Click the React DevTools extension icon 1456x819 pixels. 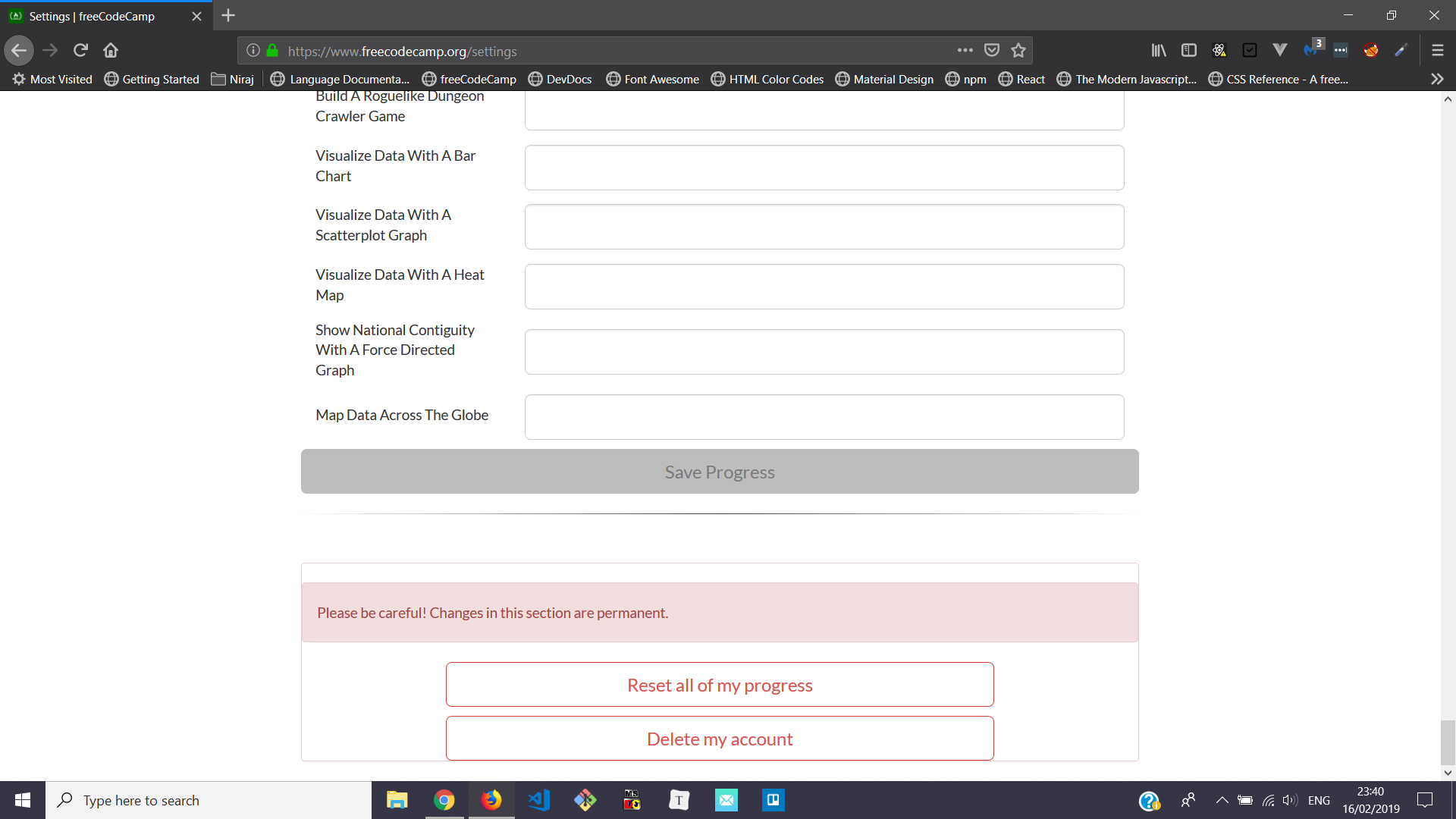point(1219,51)
